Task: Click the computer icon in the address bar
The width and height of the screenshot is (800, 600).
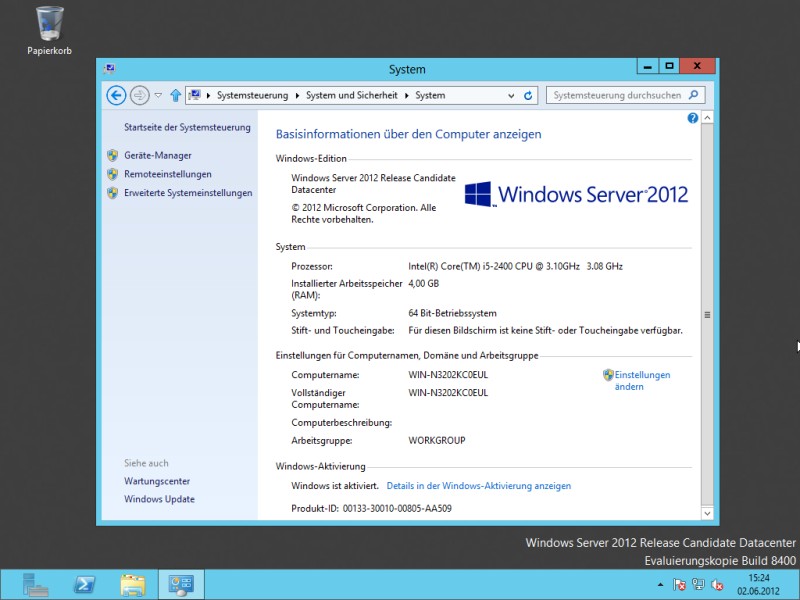Action: pos(194,95)
